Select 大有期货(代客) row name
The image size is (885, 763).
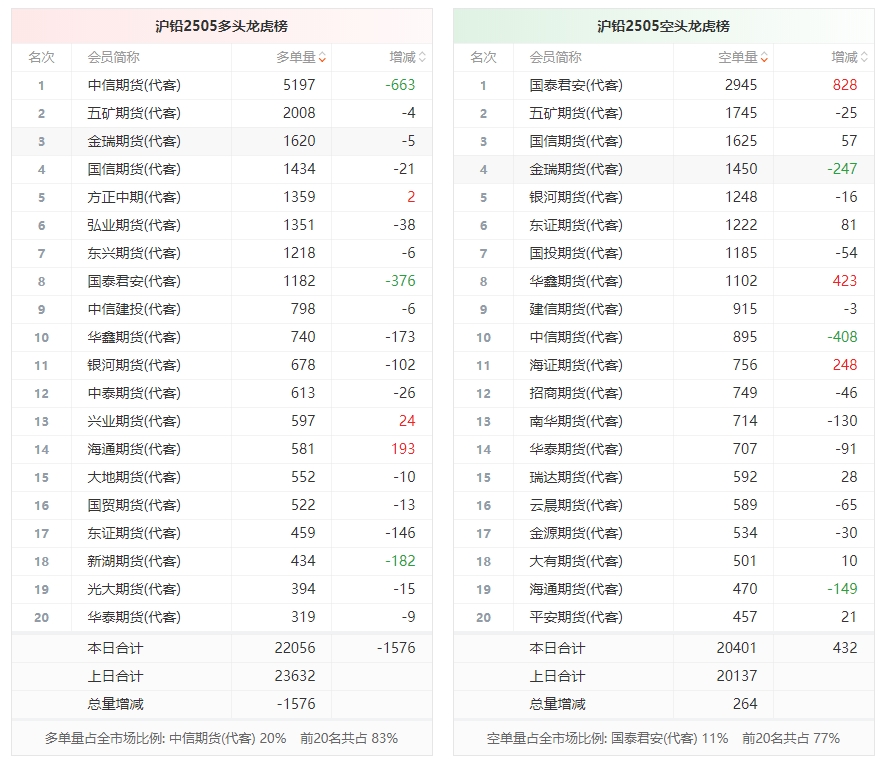576,561
